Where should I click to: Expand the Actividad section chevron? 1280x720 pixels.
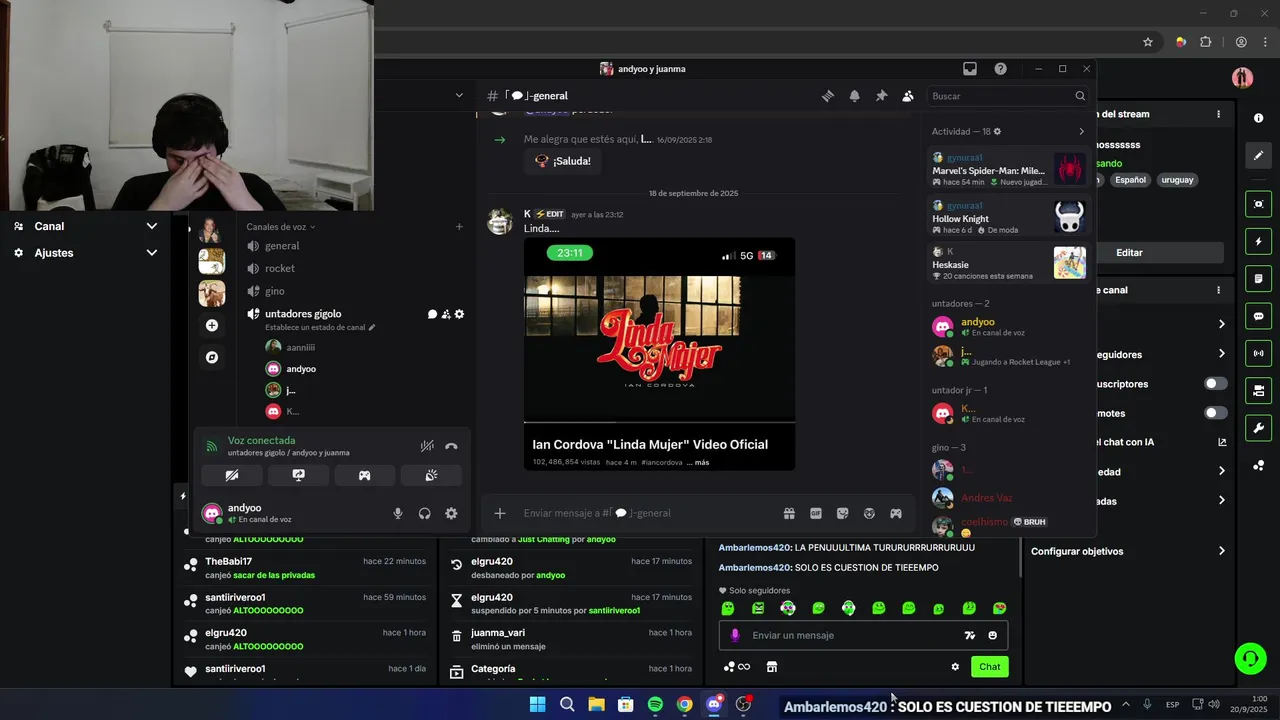pyautogui.click(x=1081, y=132)
